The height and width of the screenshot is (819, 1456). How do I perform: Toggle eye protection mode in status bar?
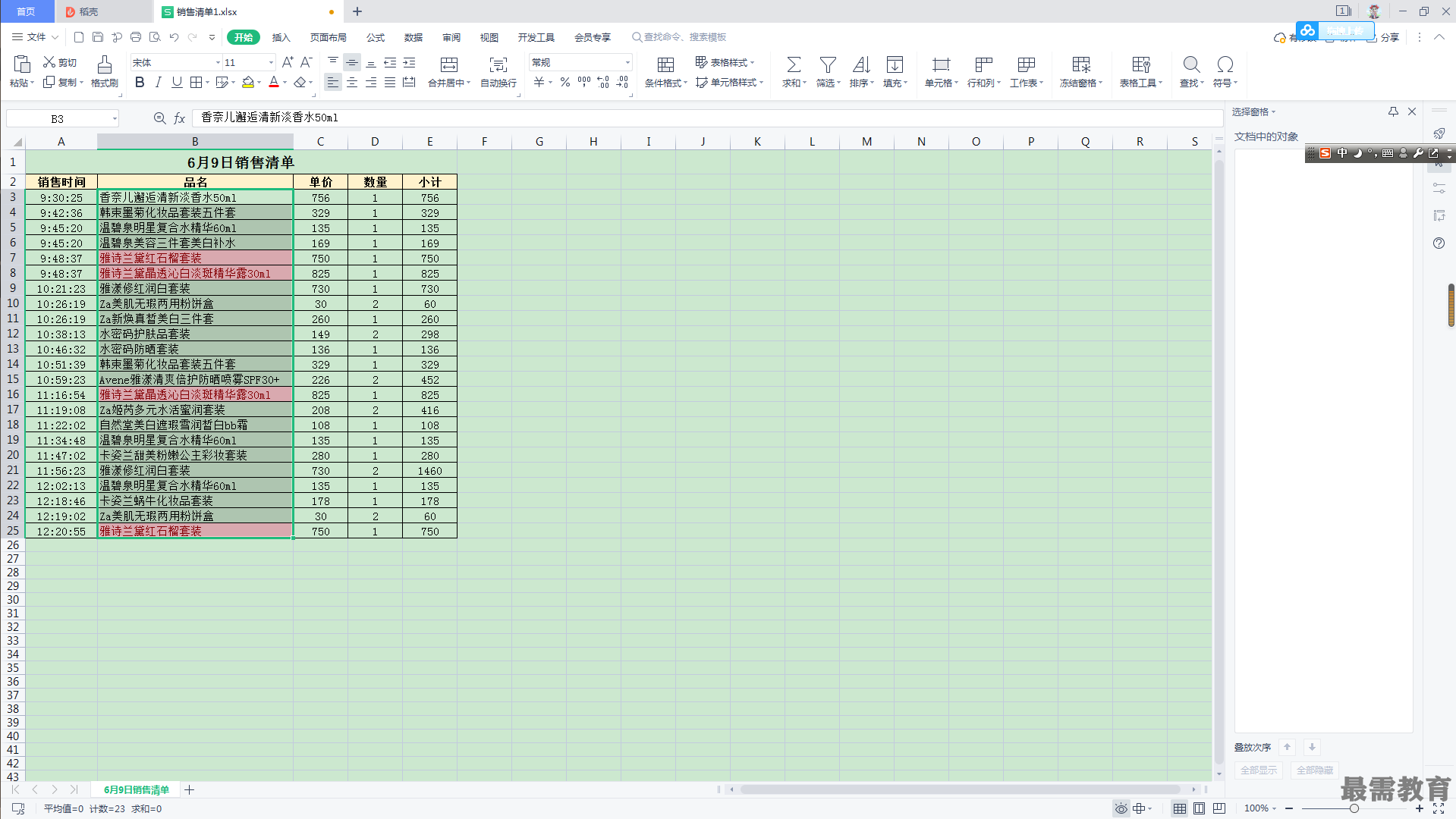click(x=1121, y=808)
